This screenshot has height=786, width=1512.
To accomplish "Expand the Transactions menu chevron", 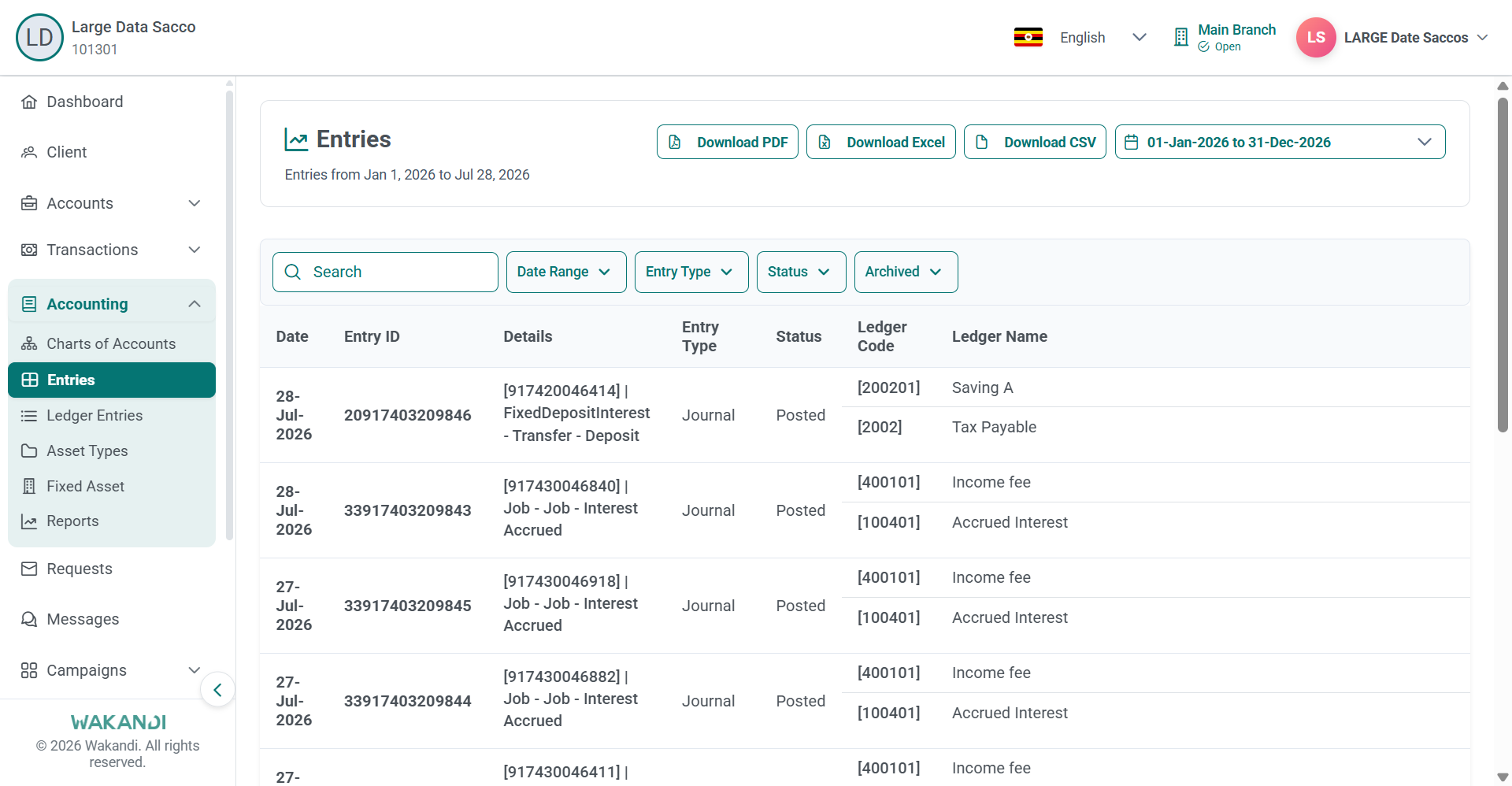I will [195, 250].
